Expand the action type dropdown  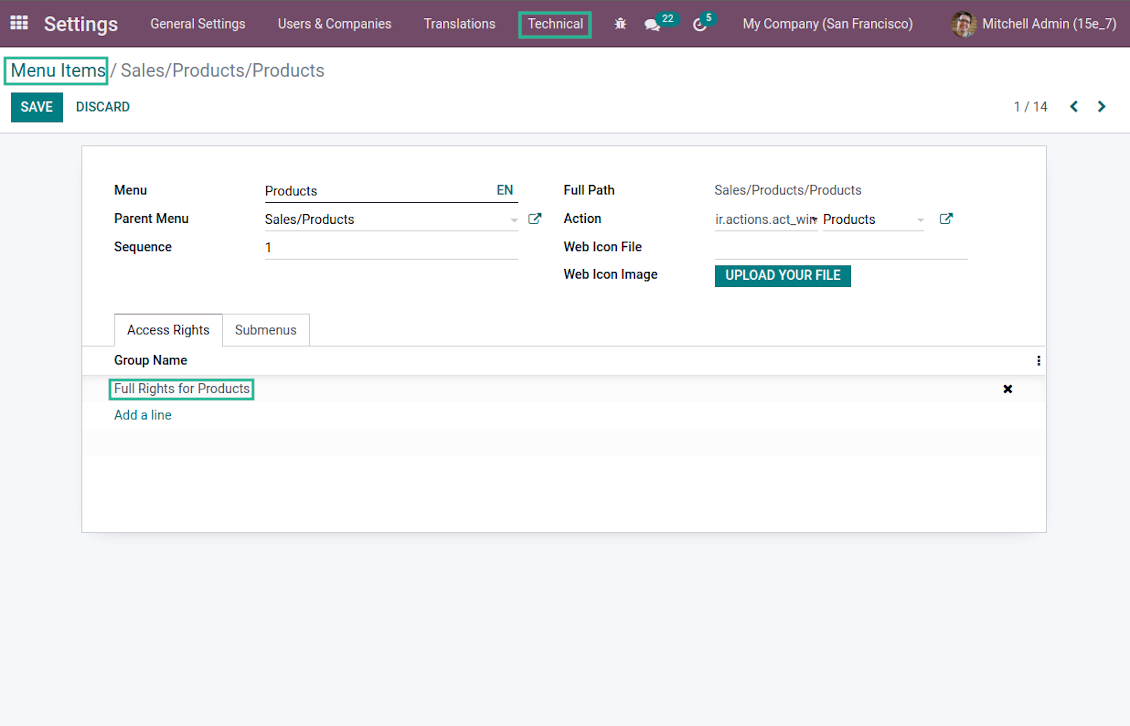point(814,220)
